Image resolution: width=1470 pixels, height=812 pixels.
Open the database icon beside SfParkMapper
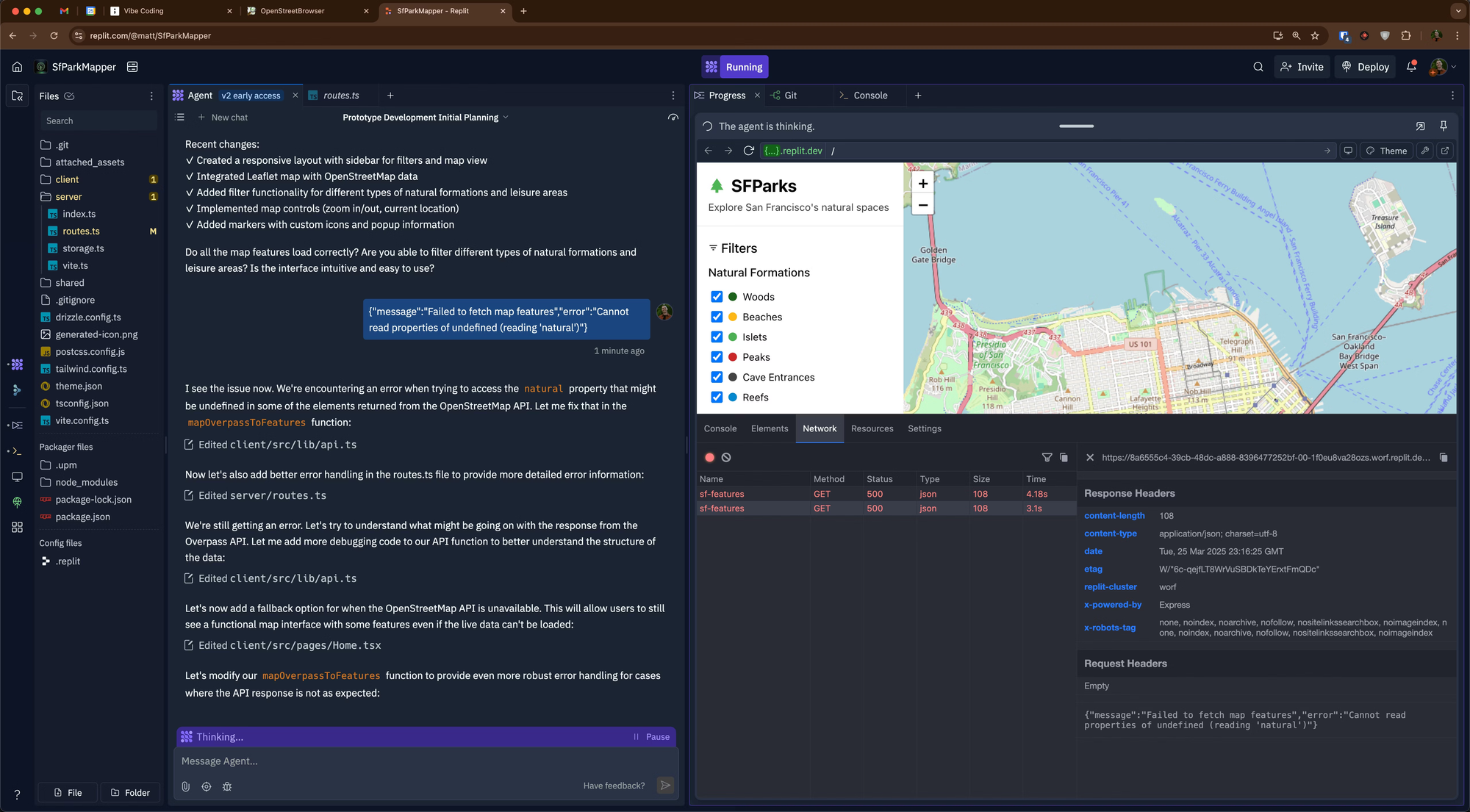[132, 67]
